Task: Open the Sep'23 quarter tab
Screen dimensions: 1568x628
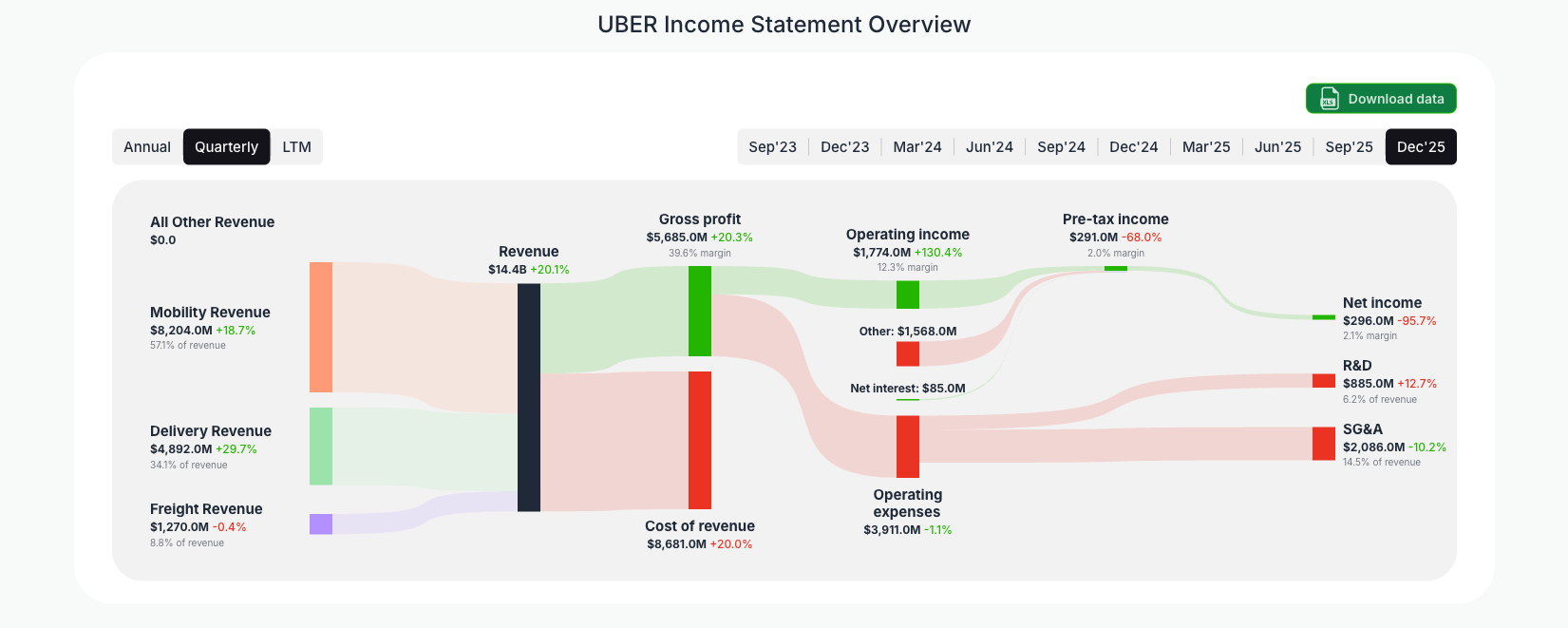Action: [772, 146]
